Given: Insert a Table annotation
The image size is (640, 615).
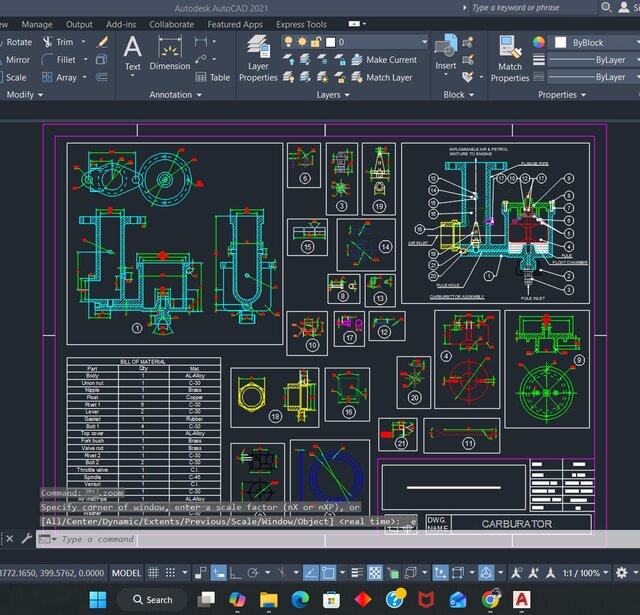Looking at the screenshot, I should coord(213,77).
